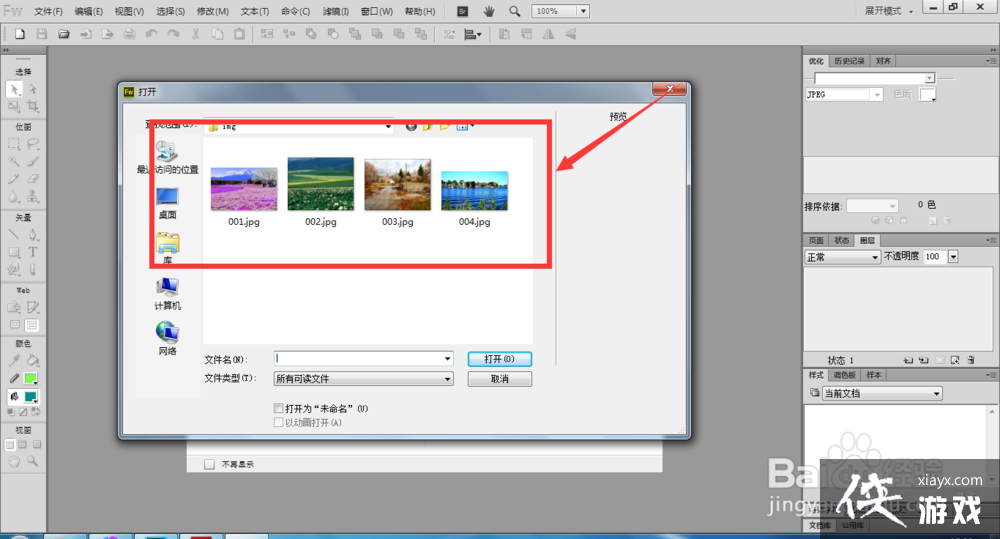
Task: Select the Hand tool in the top bar
Action: point(489,11)
